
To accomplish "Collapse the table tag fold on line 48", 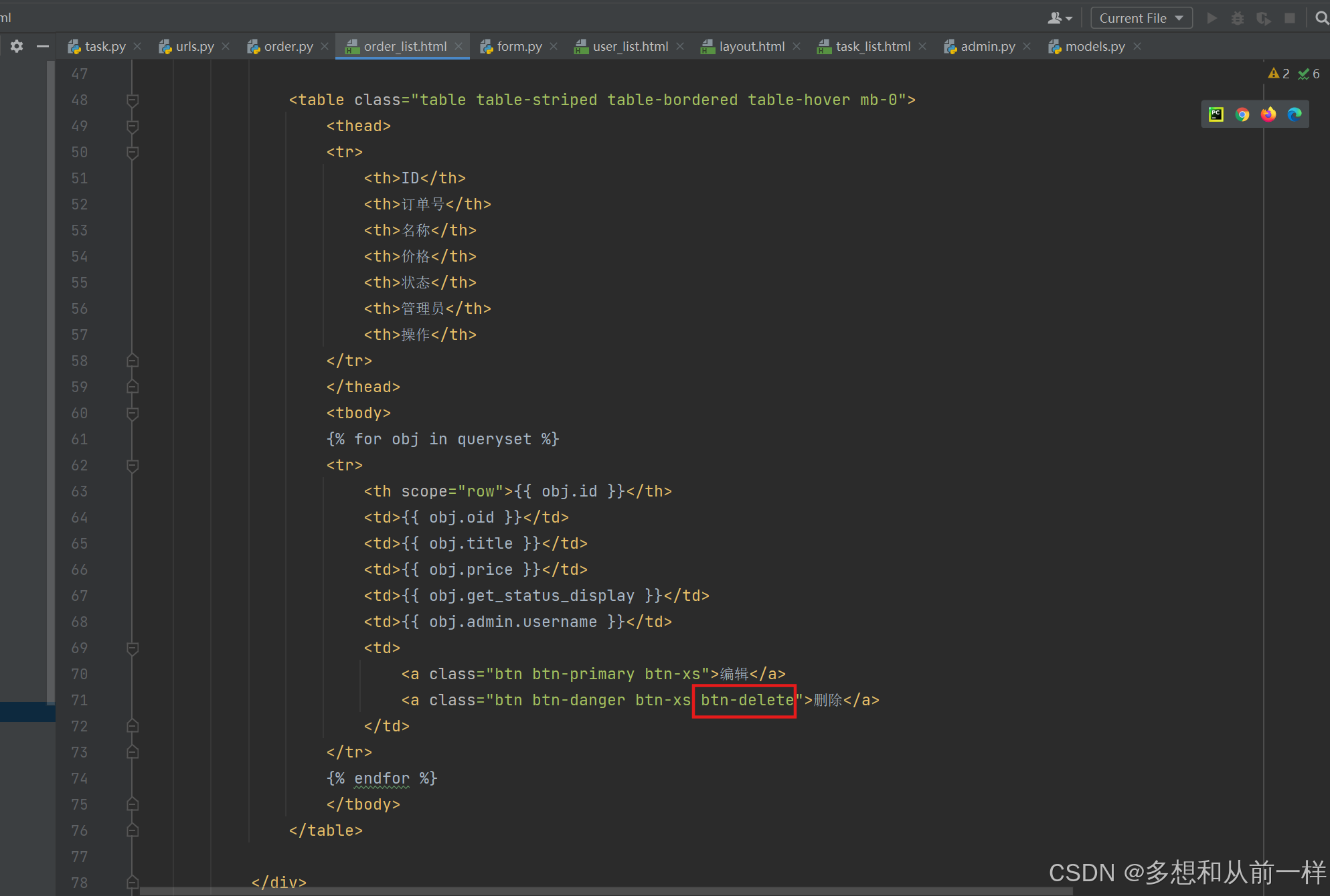I will point(133,100).
